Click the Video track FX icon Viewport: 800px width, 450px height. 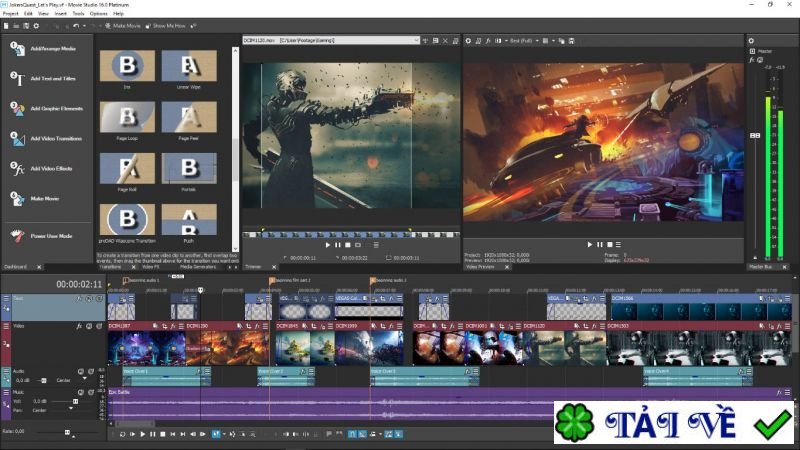click(79, 326)
